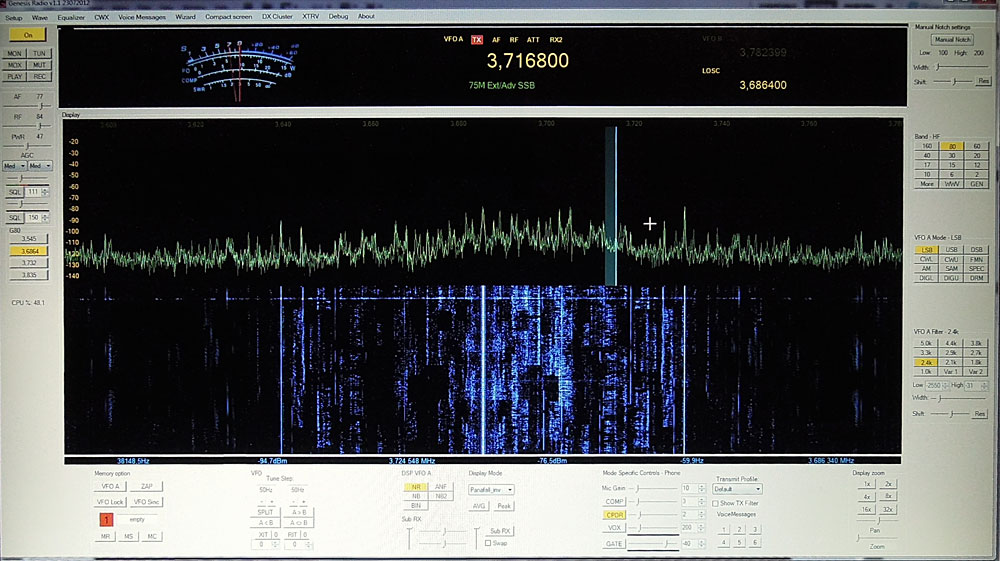Select the 16x display zoom button

coord(865,508)
